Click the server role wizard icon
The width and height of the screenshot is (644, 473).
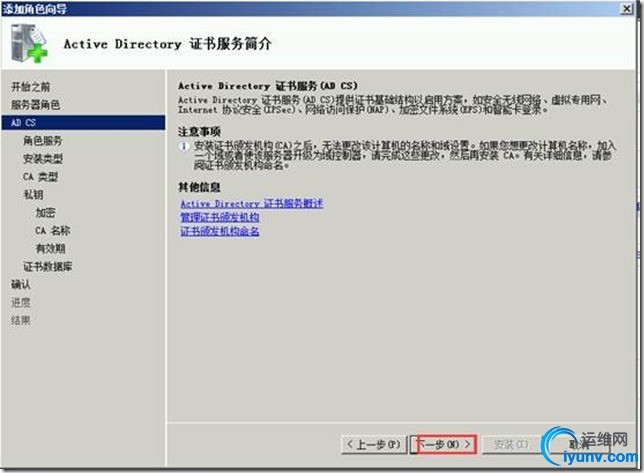[x=29, y=43]
